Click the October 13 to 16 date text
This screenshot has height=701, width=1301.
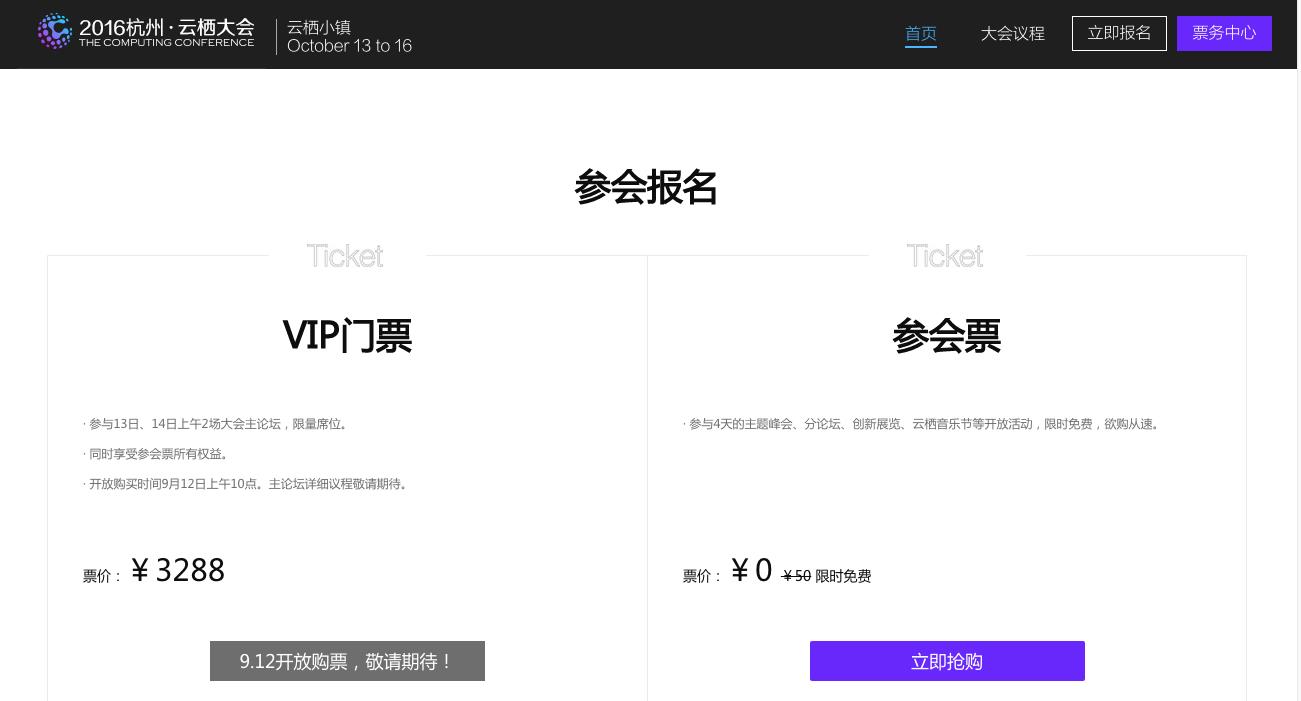click(x=349, y=46)
